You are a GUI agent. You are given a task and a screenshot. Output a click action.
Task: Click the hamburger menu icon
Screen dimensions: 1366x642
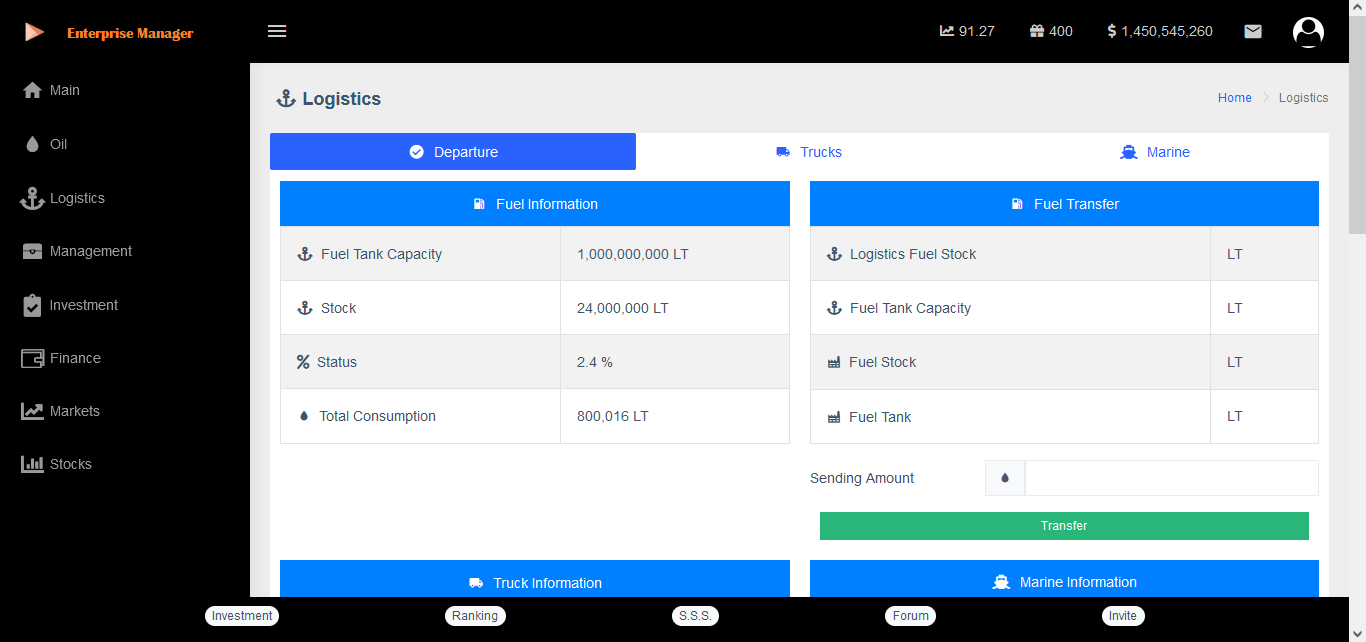277,31
